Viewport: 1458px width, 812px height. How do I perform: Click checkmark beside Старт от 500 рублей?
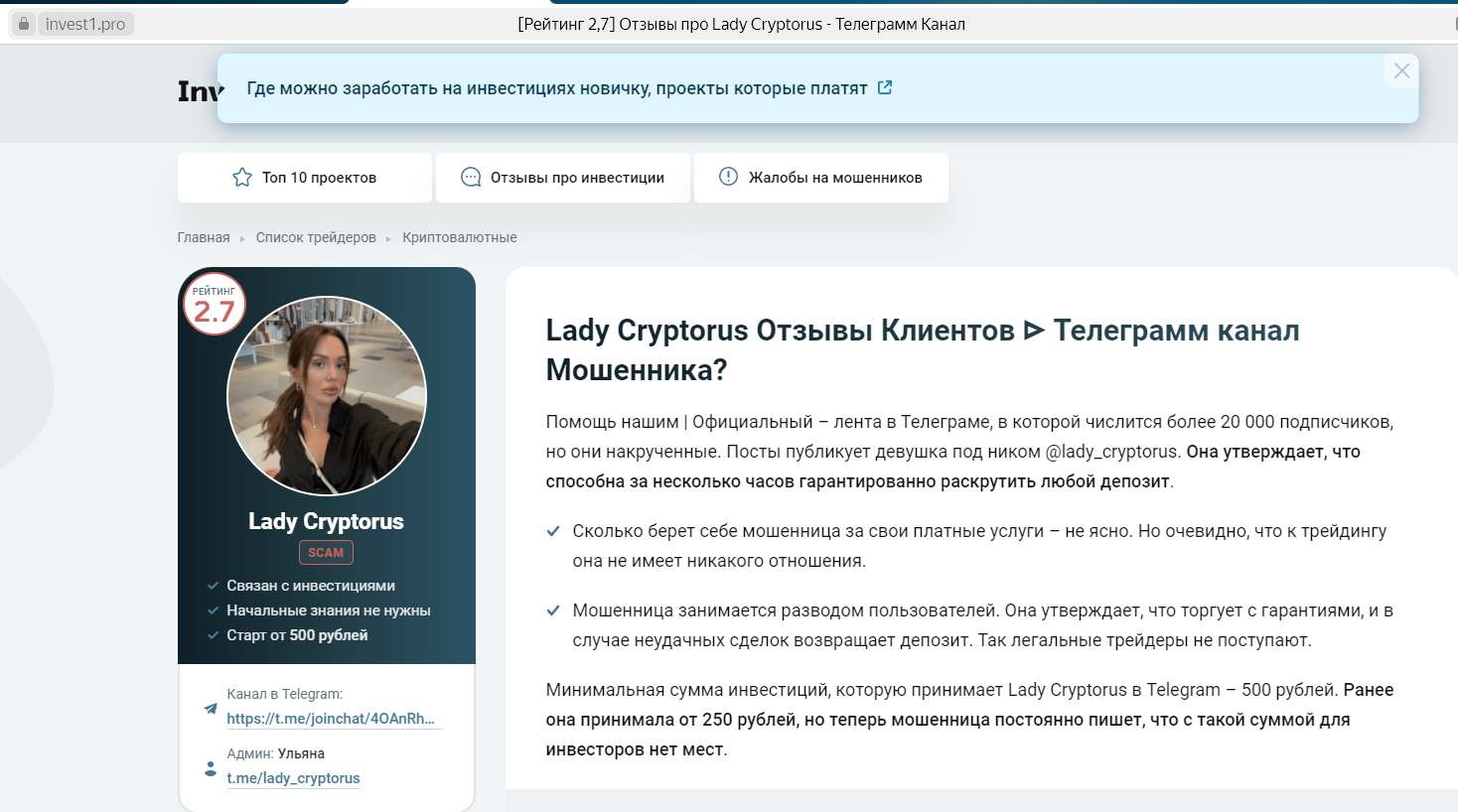point(213,635)
